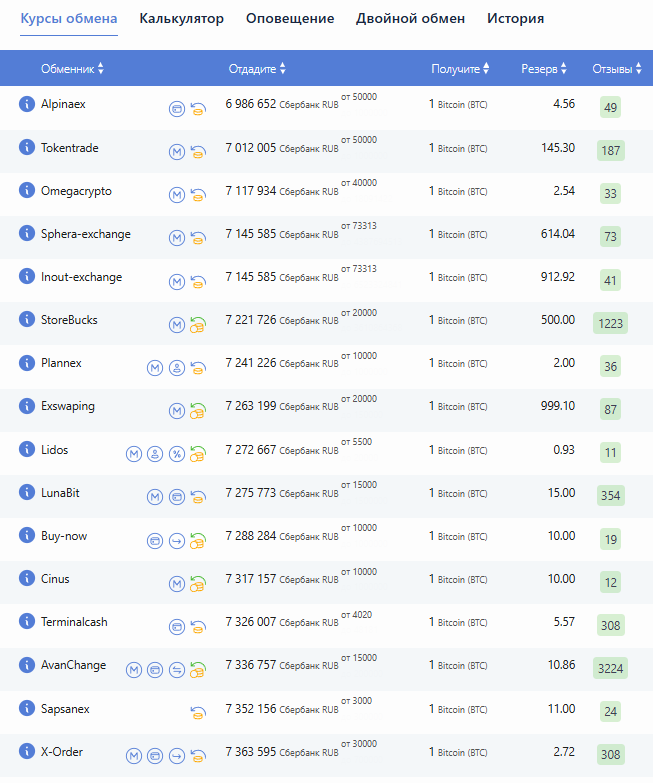This screenshot has height=783, width=653.
Task: Click the person icon in the Plannex row
Action: [x=177, y=368]
